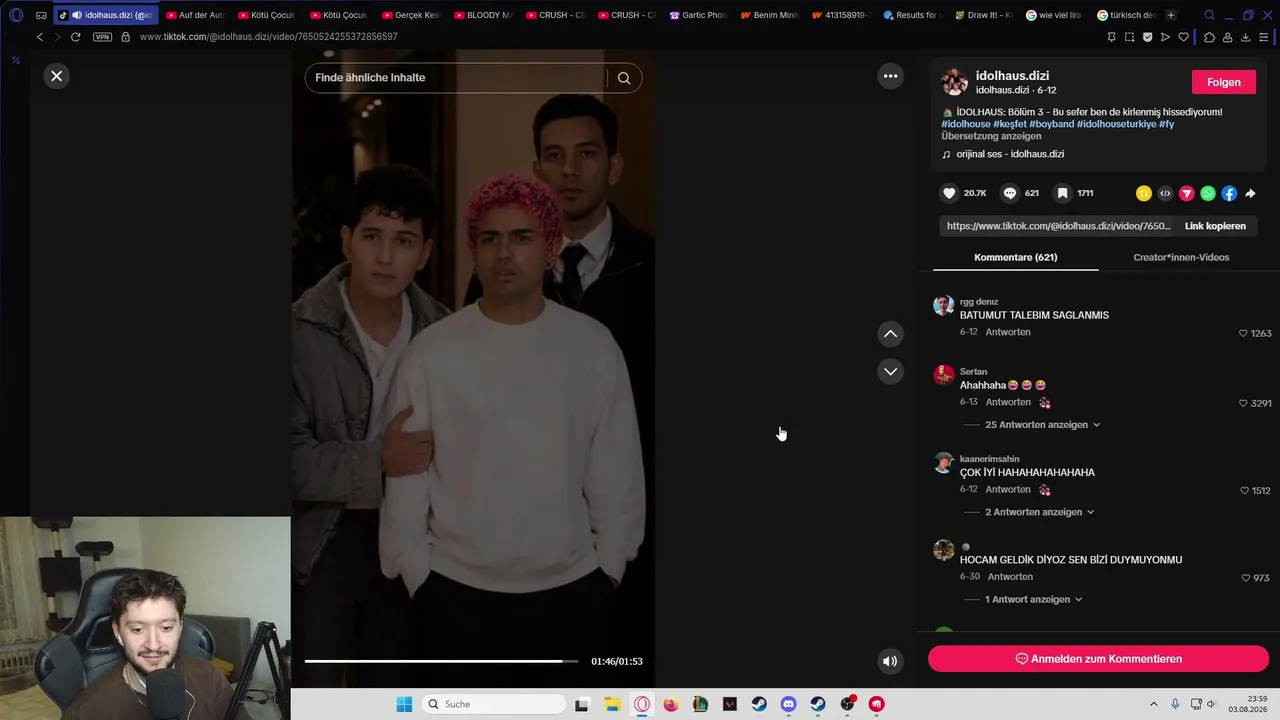Screen dimensions: 1280x720
Task: Show hidden system tray icons
Action: tap(1154, 704)
